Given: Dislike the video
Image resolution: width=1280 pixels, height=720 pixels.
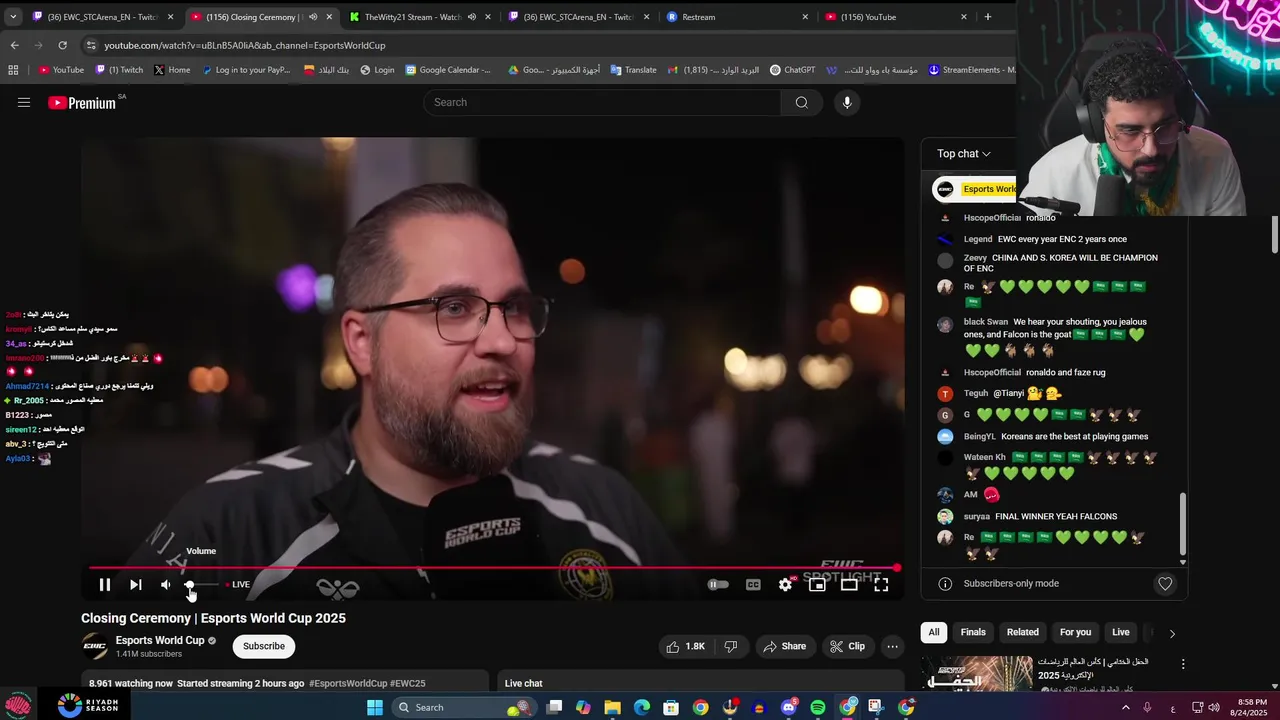Looking at the screenshot, I should (x=731, y=646).
